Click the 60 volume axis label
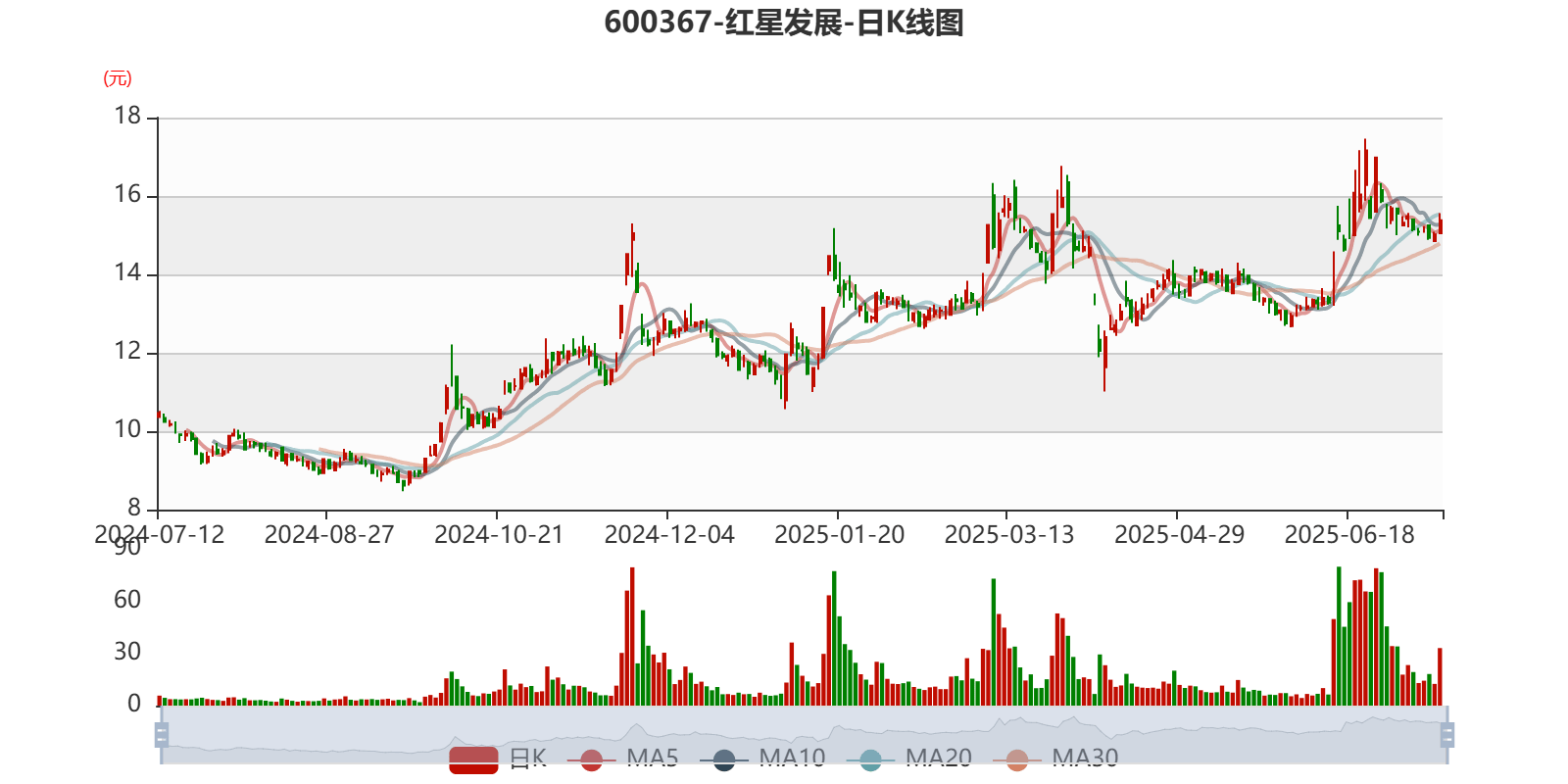This screenshot has height=784, width=1568. [x=127, y=600]
